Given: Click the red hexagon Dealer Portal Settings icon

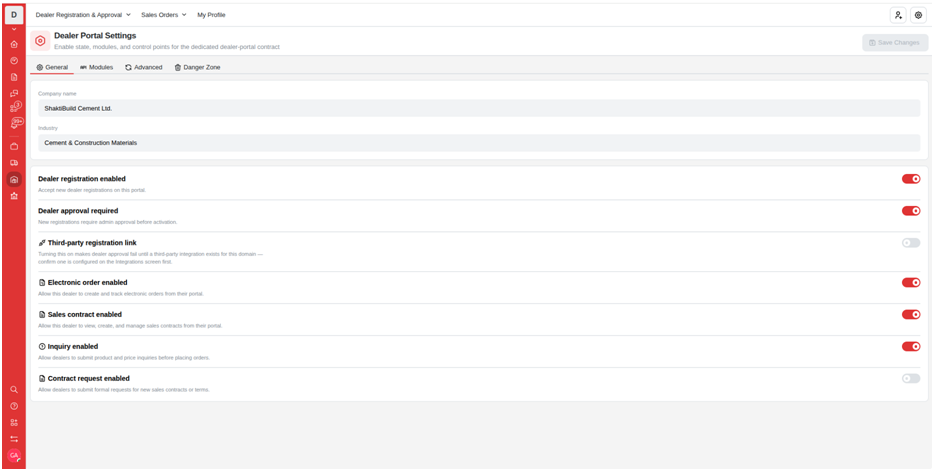Looking at the screenshot, I should click(40, 40).
